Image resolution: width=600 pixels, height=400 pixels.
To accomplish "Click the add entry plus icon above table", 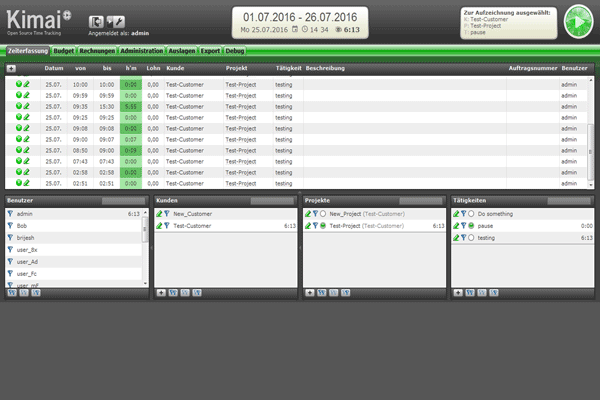I will tap(11, 68).
